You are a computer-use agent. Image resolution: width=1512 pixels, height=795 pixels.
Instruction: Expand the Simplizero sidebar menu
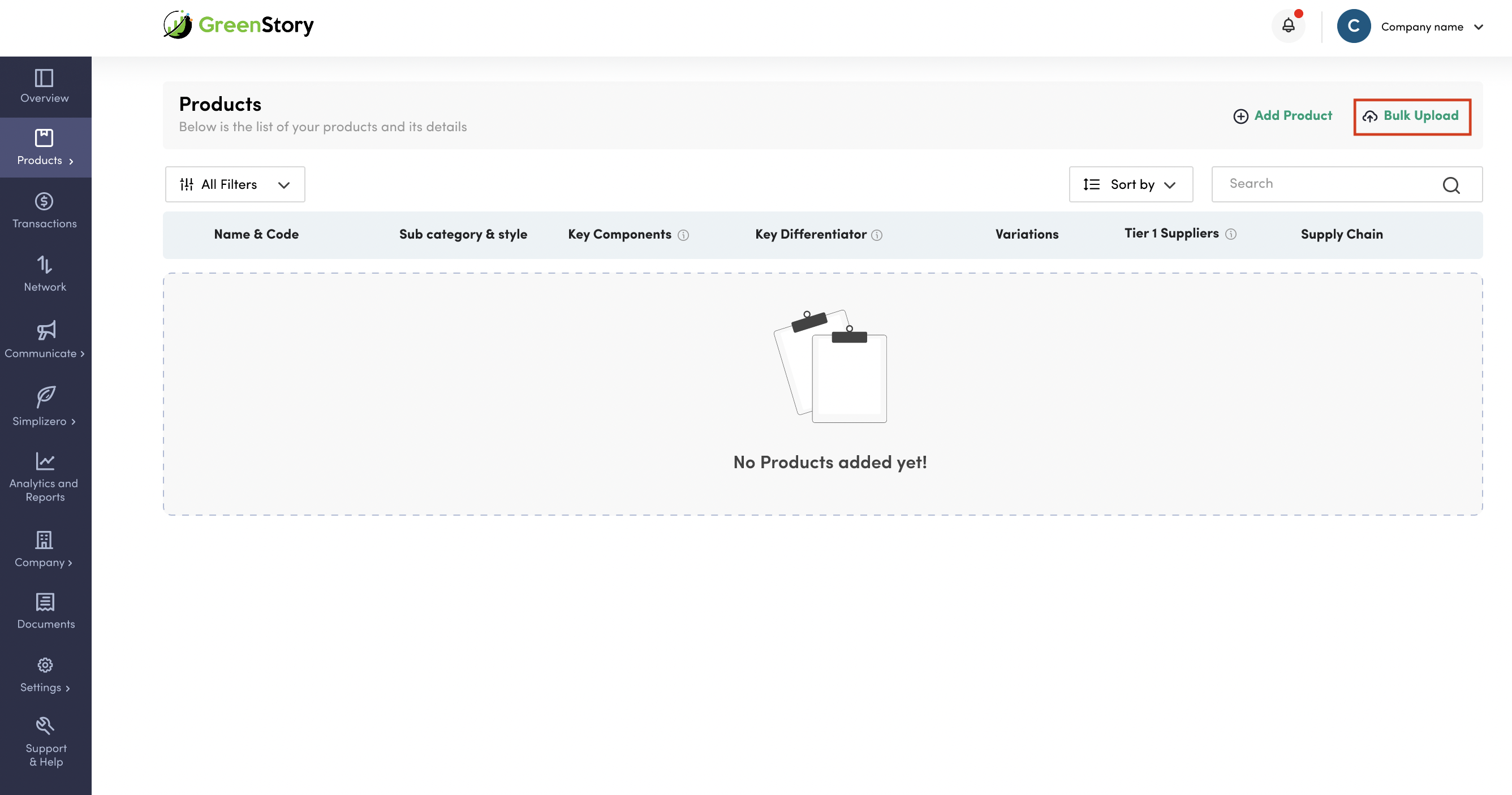45,407
